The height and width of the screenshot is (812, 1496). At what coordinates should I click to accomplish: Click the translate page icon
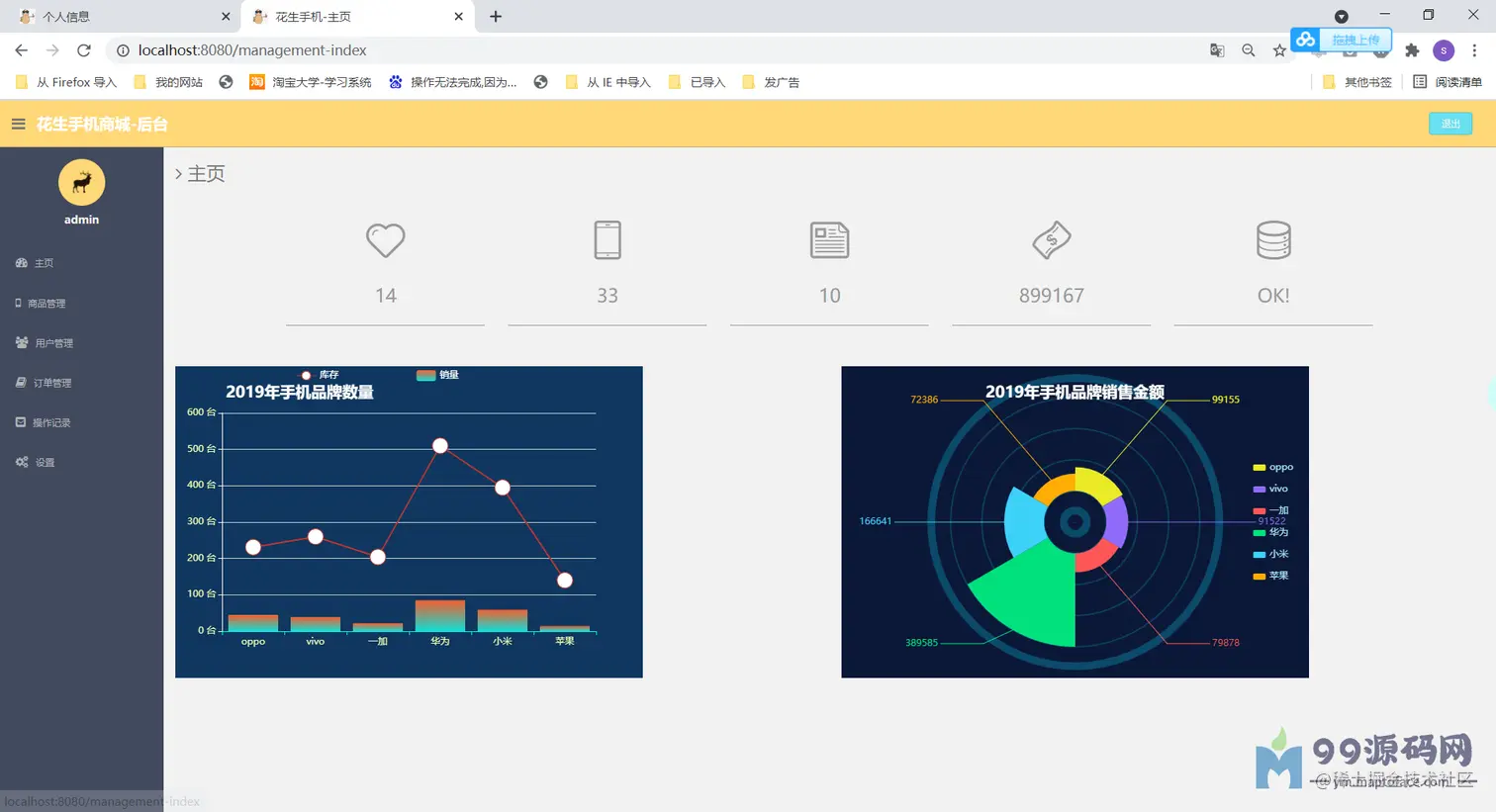(x=1217, y=50)
